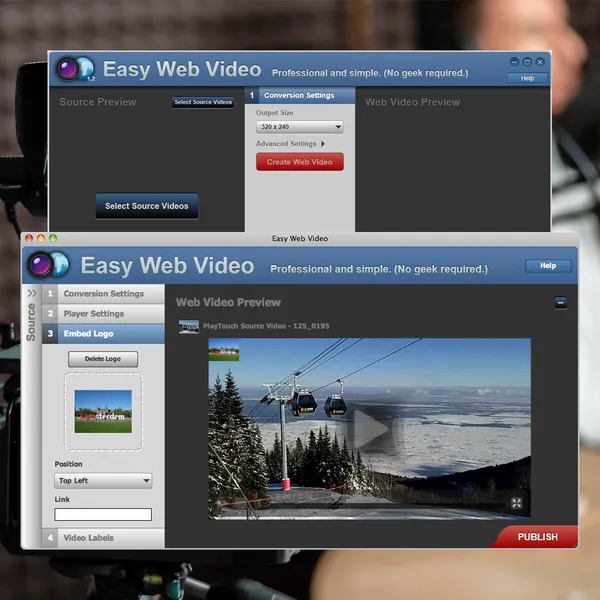Click large Select Source Videos button
This screenshot has width=600, height=600.
pyautogui.click(x=147, y=206)
